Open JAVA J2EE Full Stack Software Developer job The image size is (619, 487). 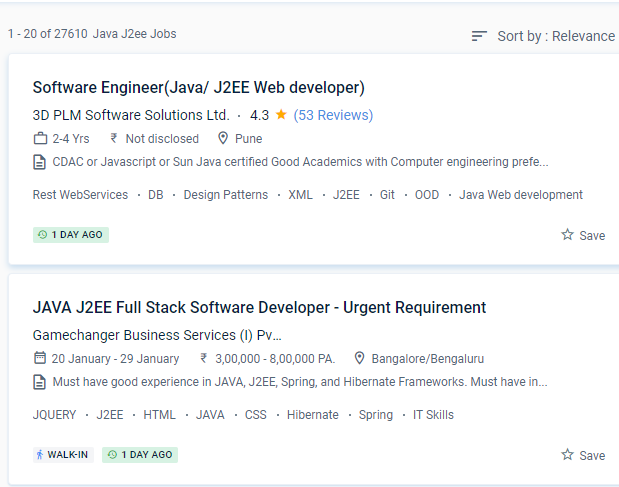[259, 307]
